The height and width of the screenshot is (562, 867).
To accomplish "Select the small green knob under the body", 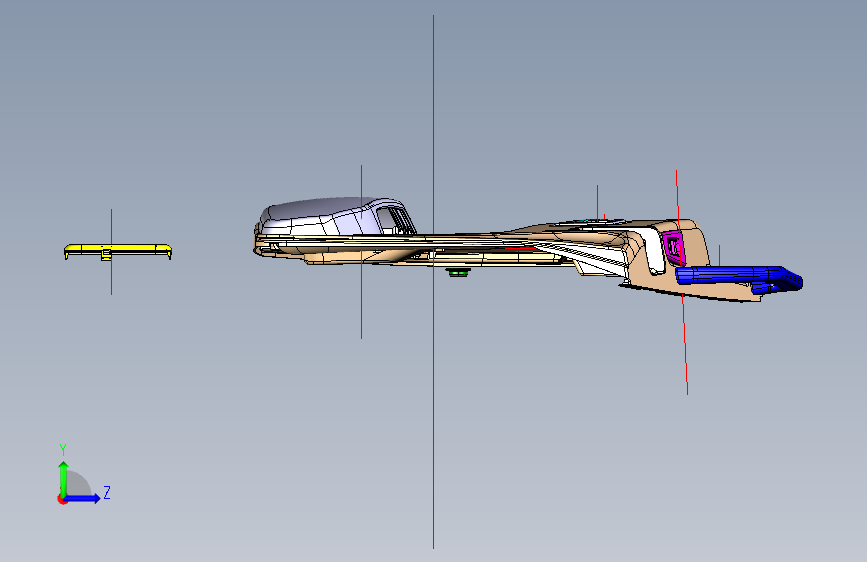I will 458,272.
